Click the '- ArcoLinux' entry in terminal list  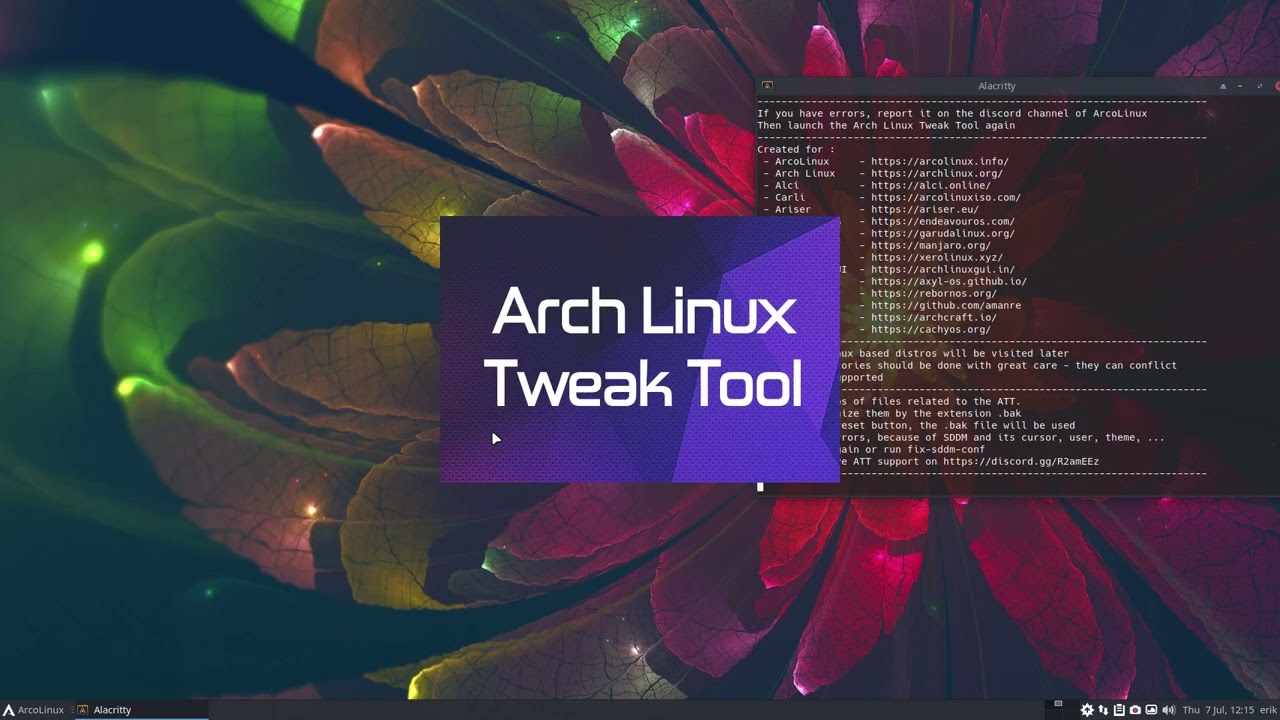point(796,162)
